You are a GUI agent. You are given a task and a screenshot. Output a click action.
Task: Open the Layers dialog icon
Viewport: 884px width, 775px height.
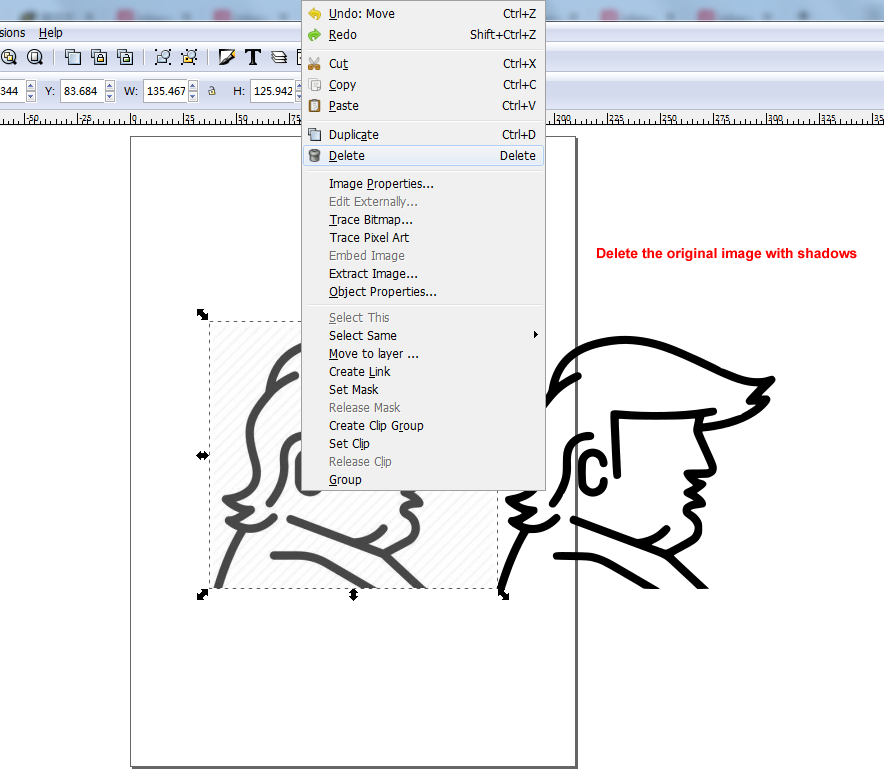[x=279, y=57]
